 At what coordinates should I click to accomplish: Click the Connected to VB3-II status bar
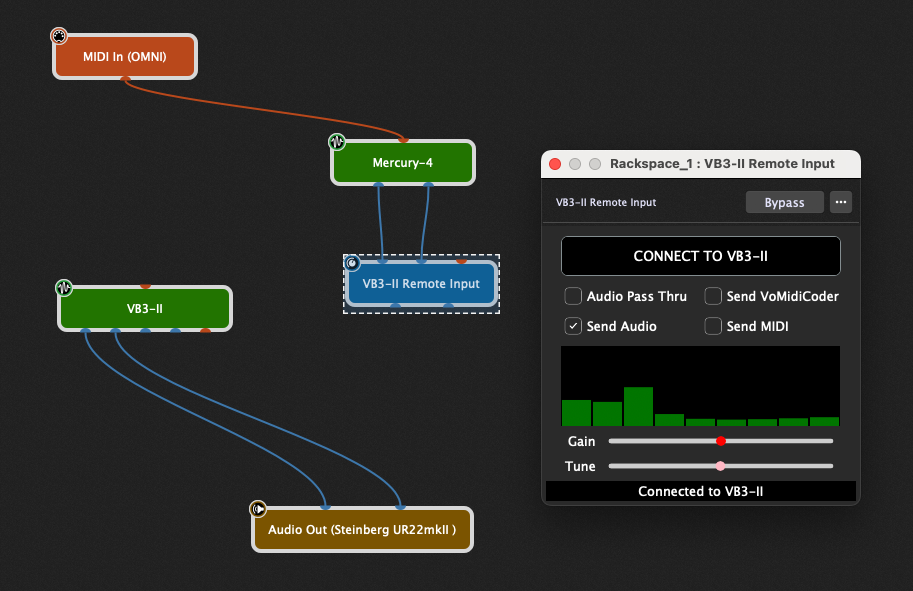point(700,491)
